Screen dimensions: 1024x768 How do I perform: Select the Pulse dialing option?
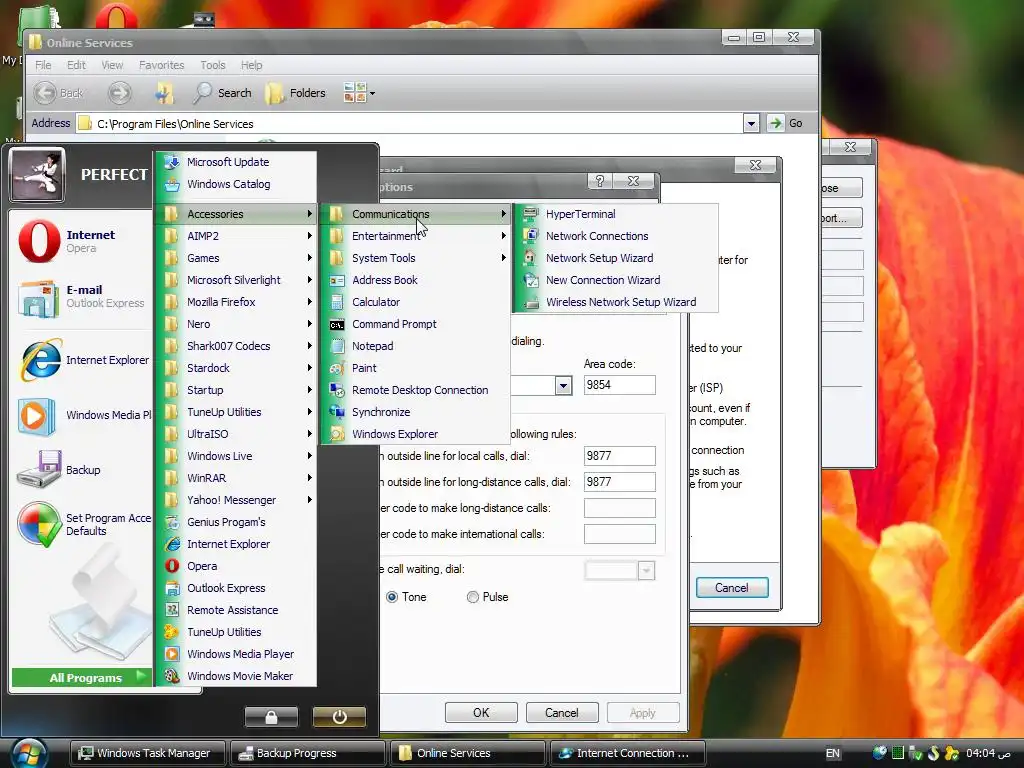[x=473, y=597]
